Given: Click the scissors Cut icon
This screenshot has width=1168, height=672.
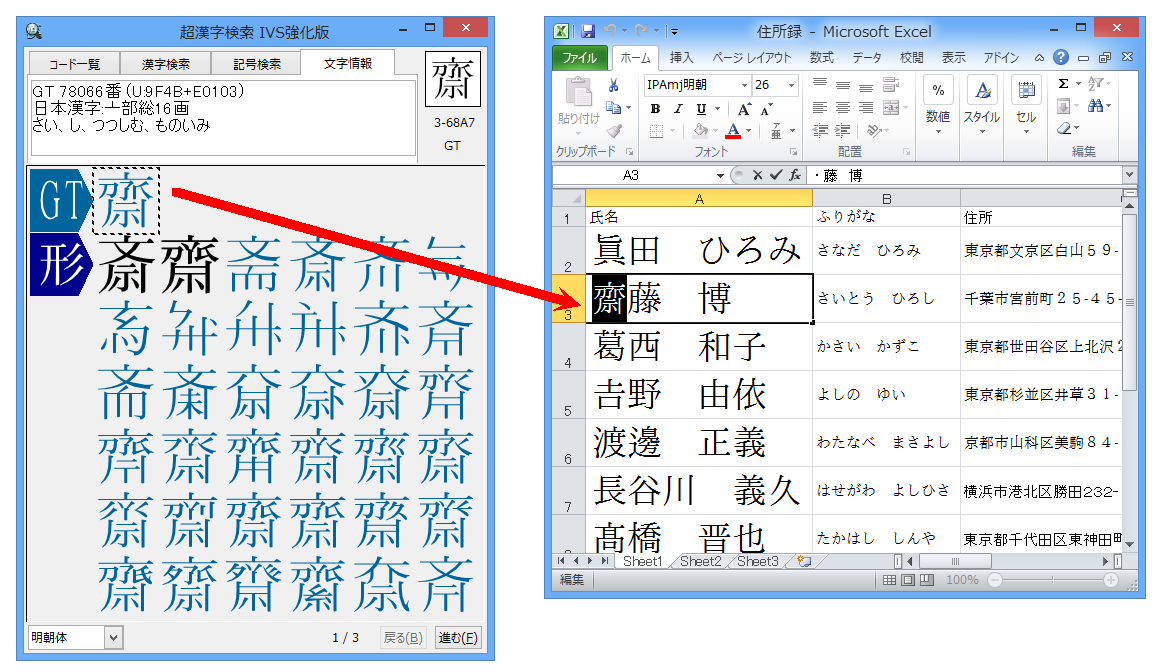Looking at the screenshot, I should pyautogui.click(x=614, y=86).
